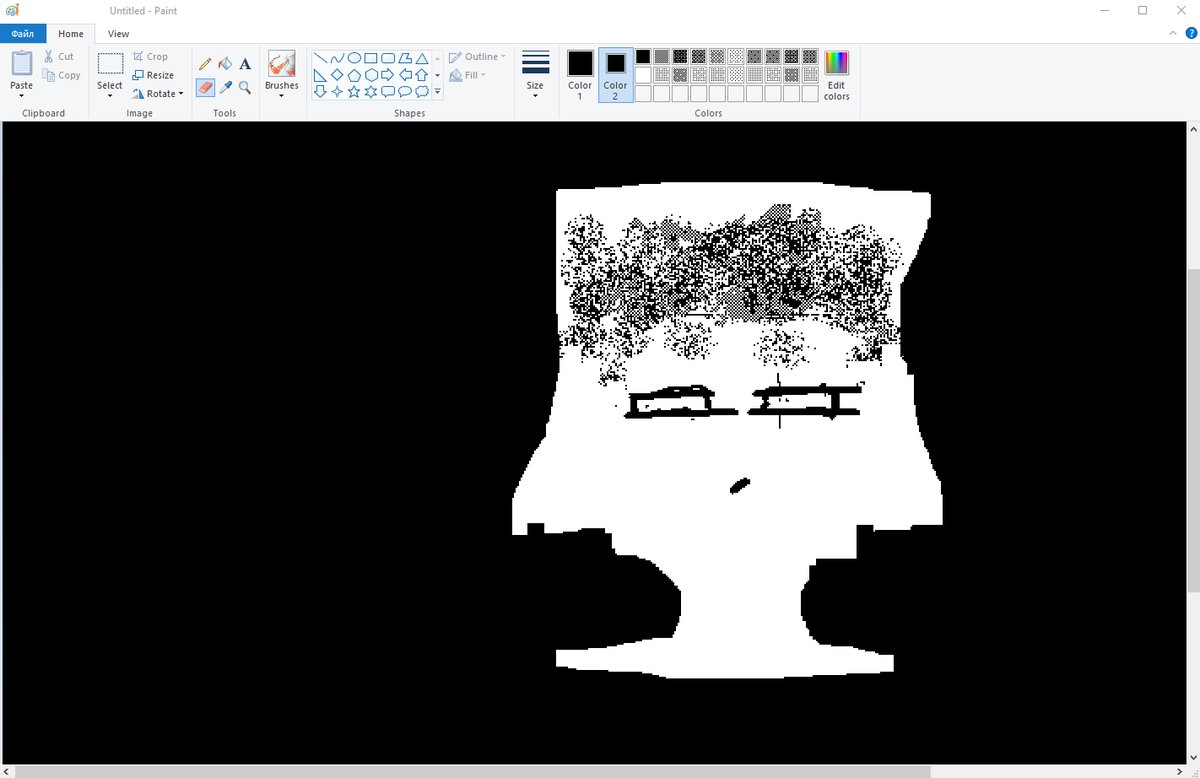Click the Magnifier tool
This screenshot has width=1200, height=778.
(245, 88)
